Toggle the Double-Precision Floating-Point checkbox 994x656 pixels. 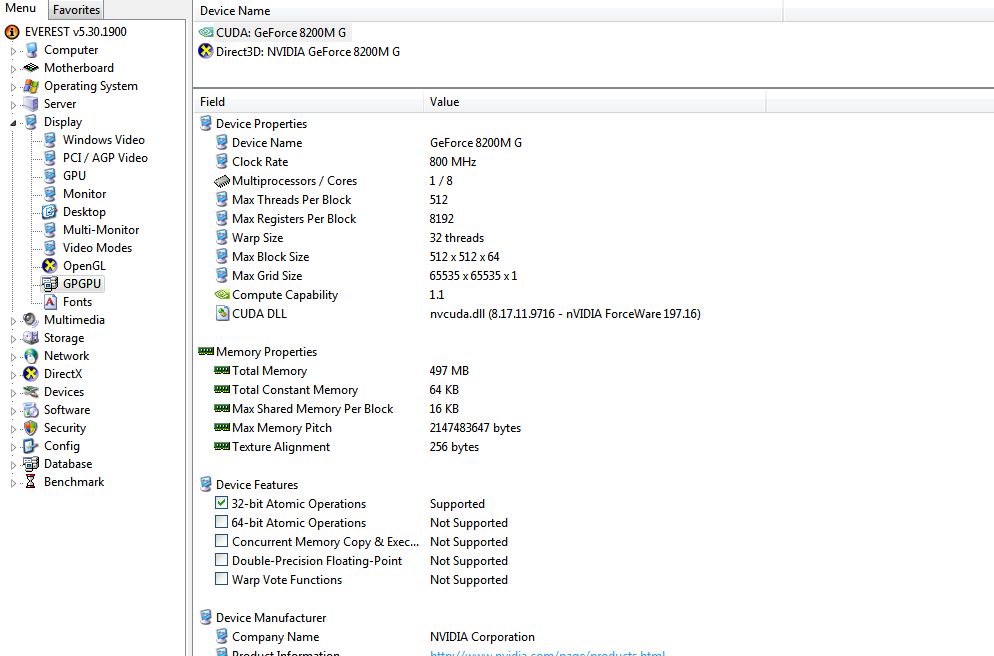tap(221, 560)
